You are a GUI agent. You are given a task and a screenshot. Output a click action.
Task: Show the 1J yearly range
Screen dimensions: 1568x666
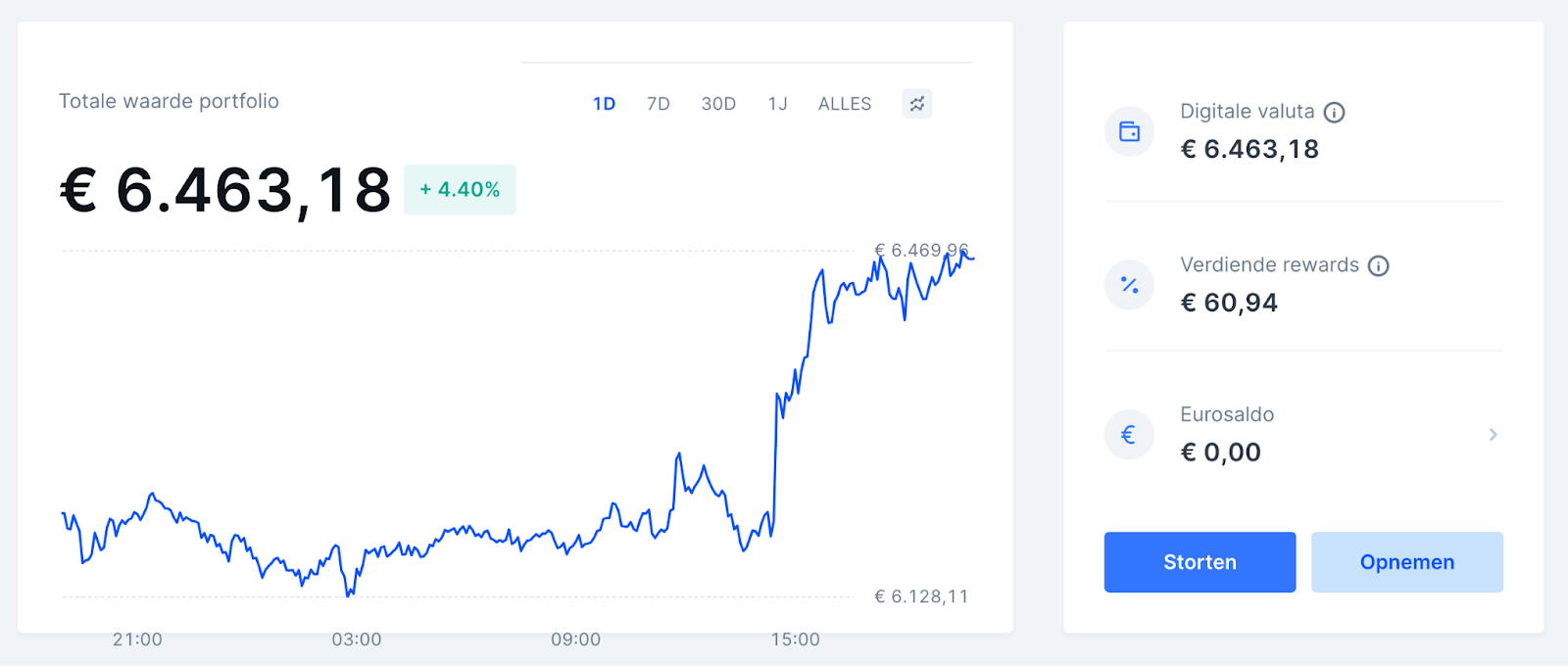pyautogui.click(x=778, y=104)
